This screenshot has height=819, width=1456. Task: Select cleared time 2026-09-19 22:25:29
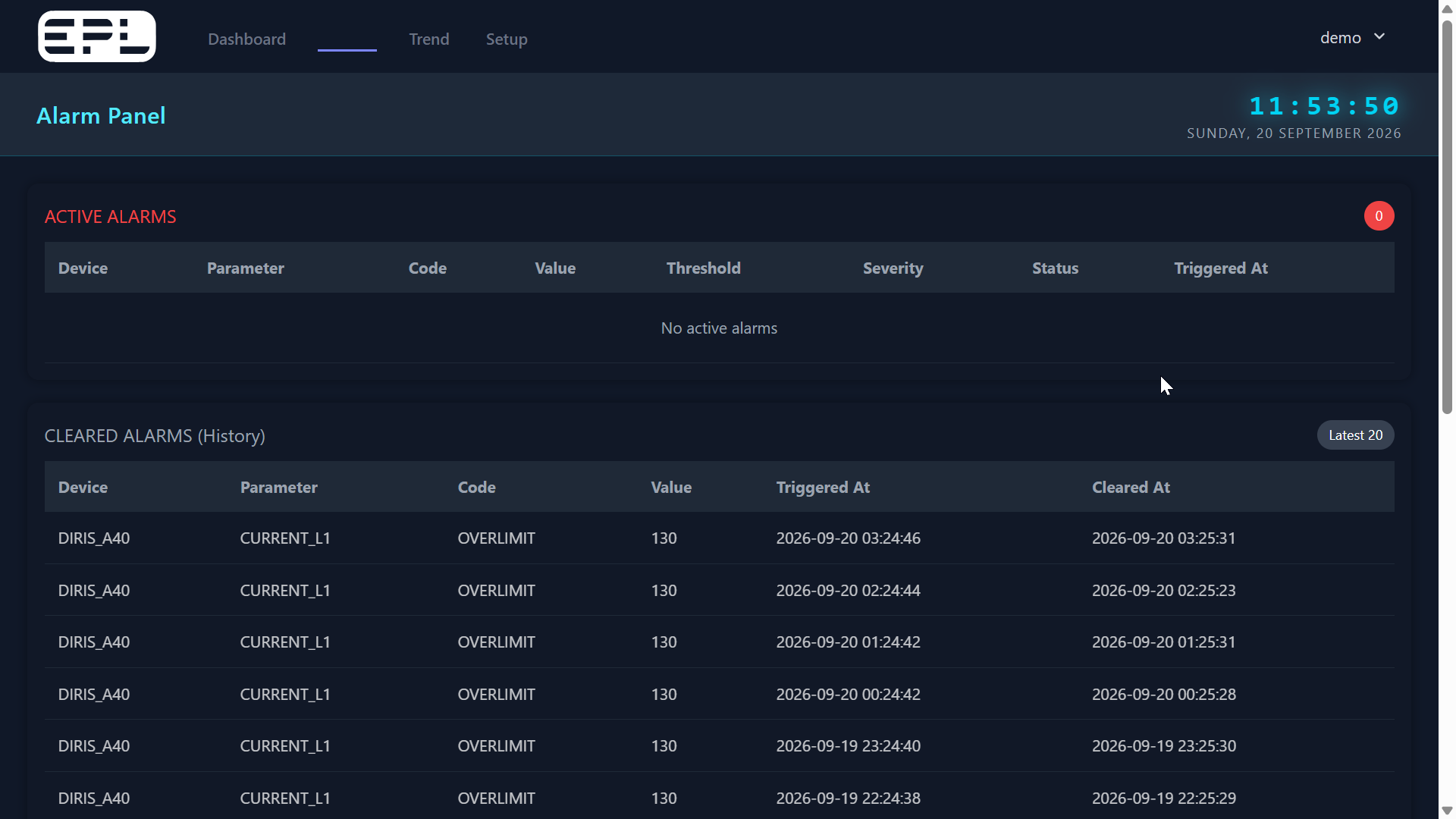(1163, 799)
